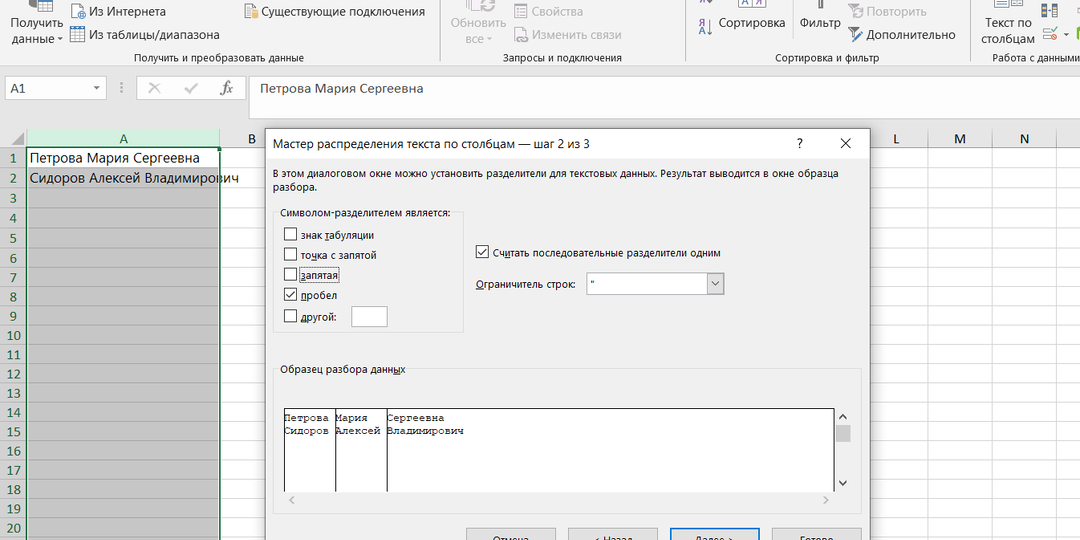Screen dimensions: 1080x540
Task: Click the Свойства icon in Запросы и подключения
Action: (521, 12)
